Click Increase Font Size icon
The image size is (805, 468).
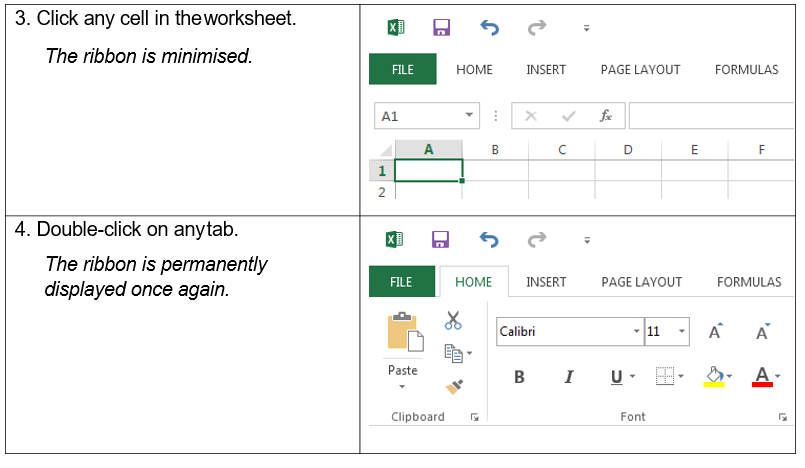coord(715,332)
